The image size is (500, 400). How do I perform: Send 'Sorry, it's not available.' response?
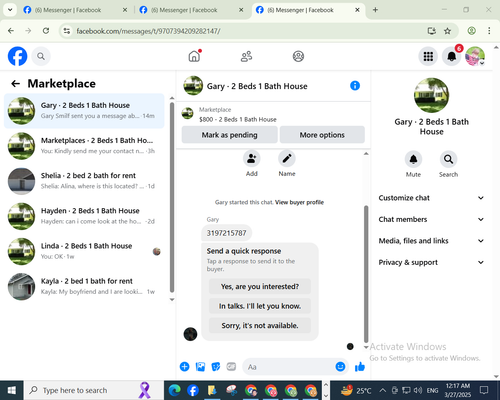click(260, 326)
